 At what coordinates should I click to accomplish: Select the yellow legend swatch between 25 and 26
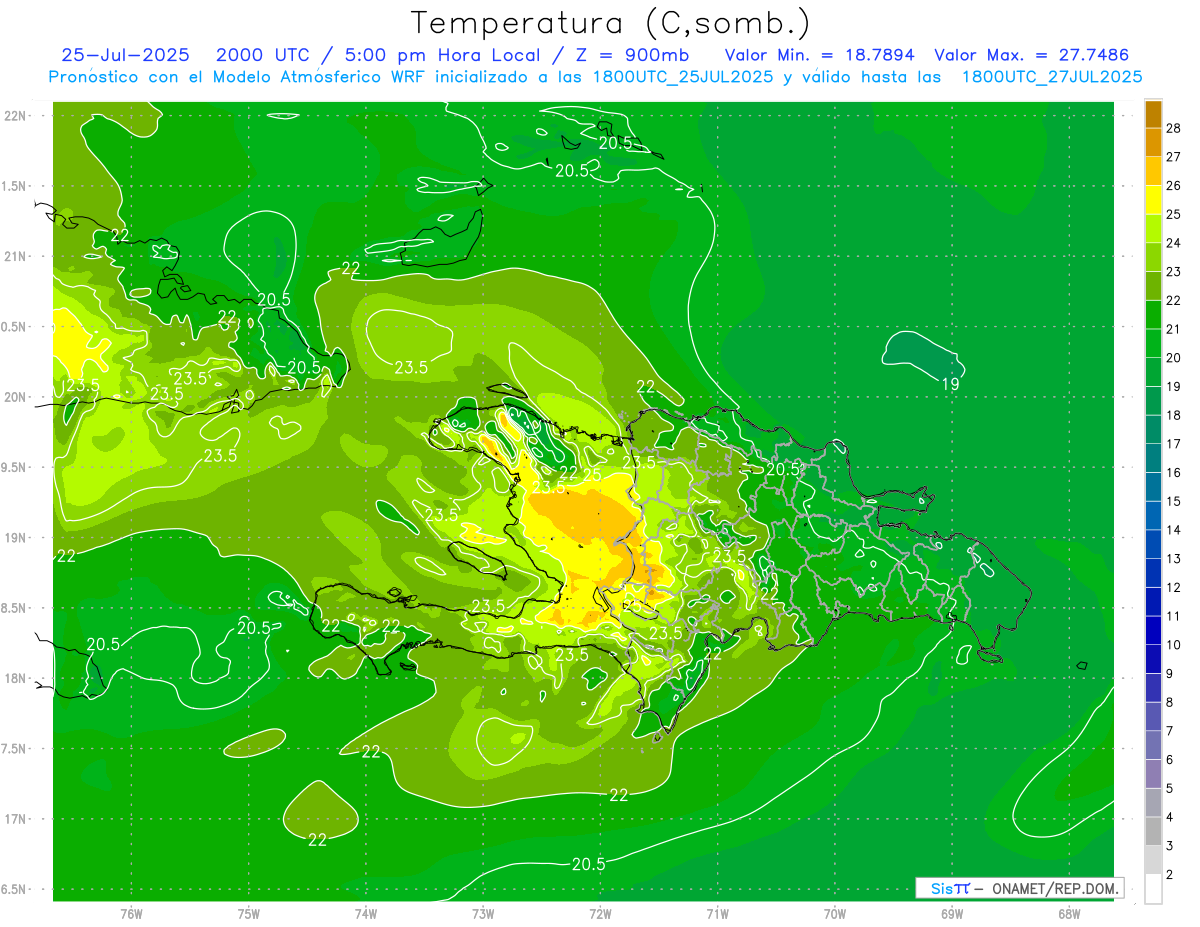1153,200
